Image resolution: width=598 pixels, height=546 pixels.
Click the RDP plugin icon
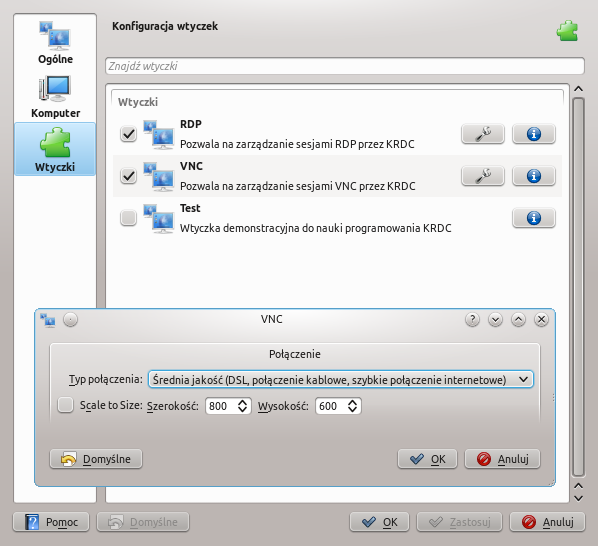(159, 134)
